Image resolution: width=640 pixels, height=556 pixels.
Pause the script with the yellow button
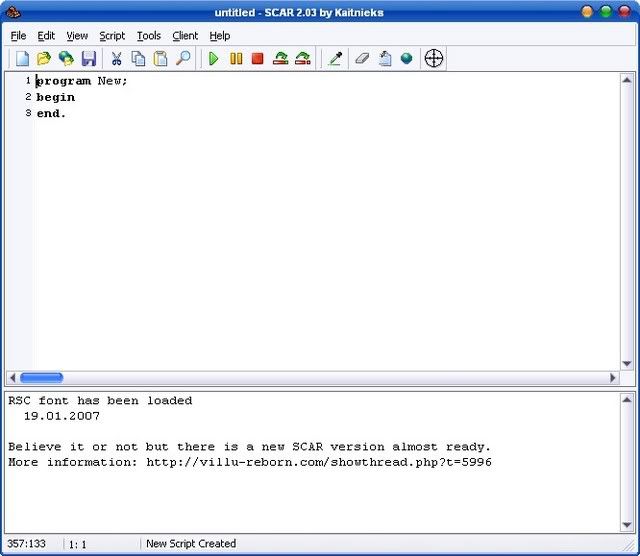click(236, 59)
